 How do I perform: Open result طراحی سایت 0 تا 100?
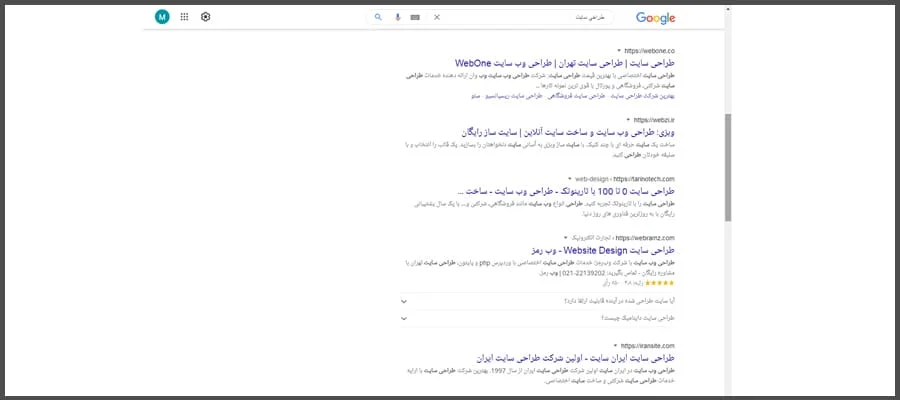[x=566, y=191]
